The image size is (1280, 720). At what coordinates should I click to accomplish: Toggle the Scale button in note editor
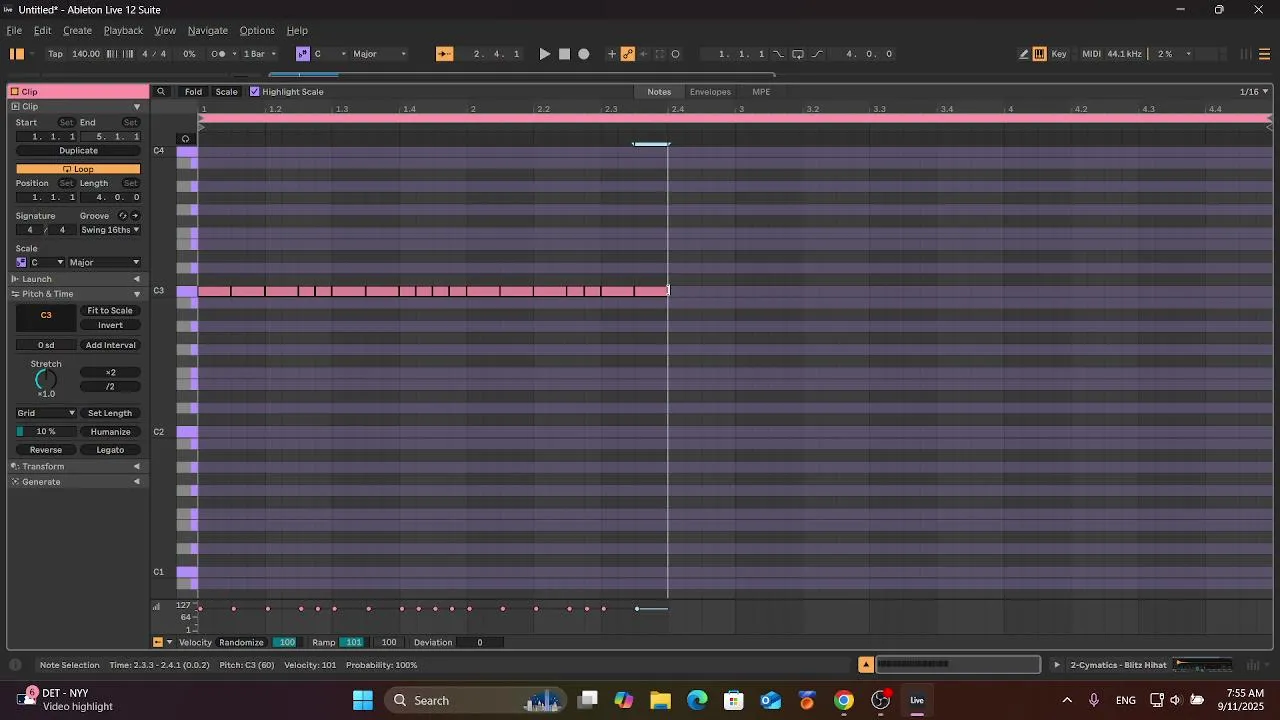[227, 92]
